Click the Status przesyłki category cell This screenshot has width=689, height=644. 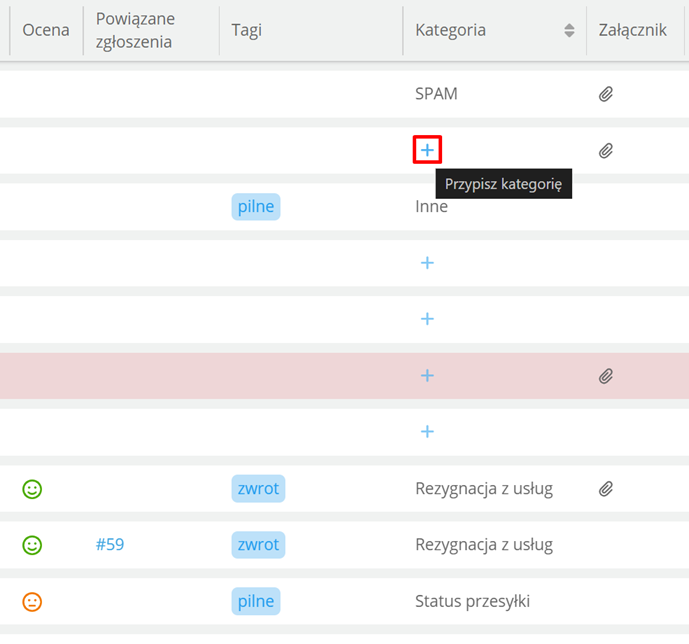[472, 601]
